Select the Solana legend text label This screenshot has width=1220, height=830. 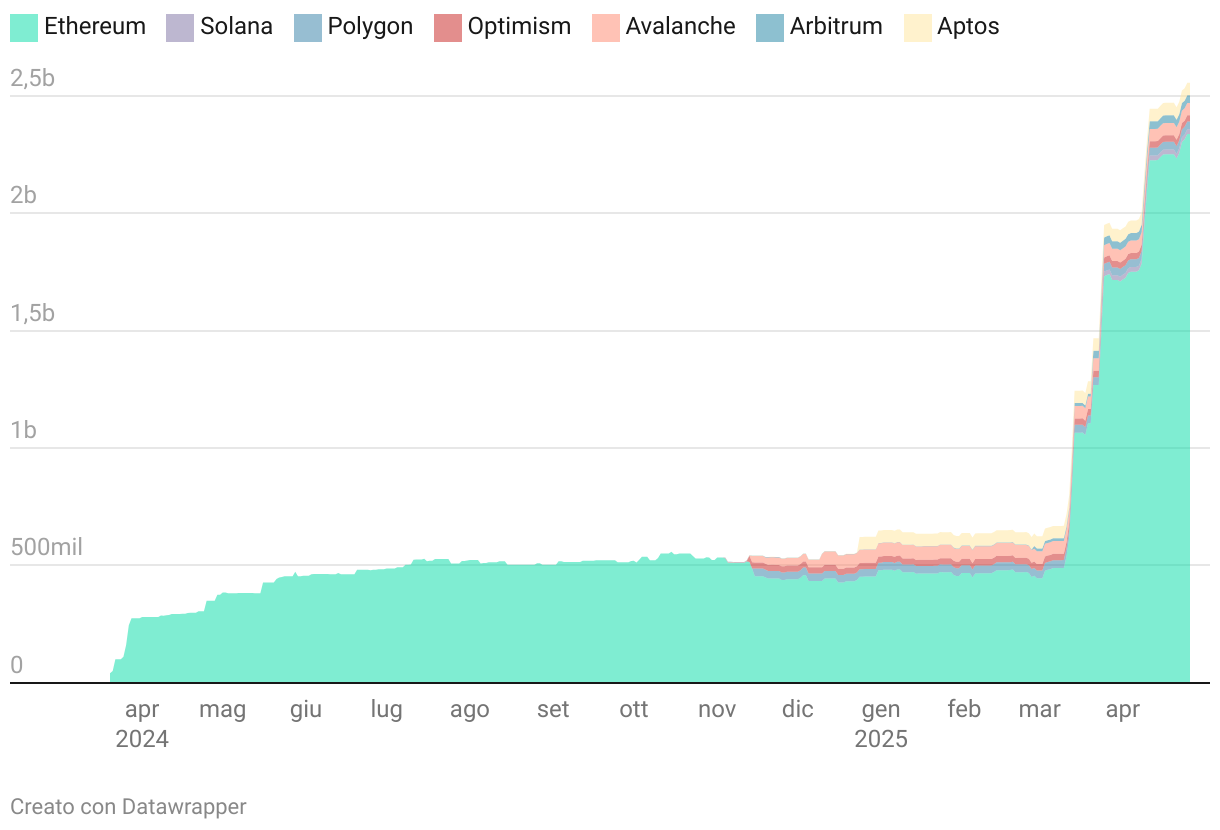[x=236, y=27]
